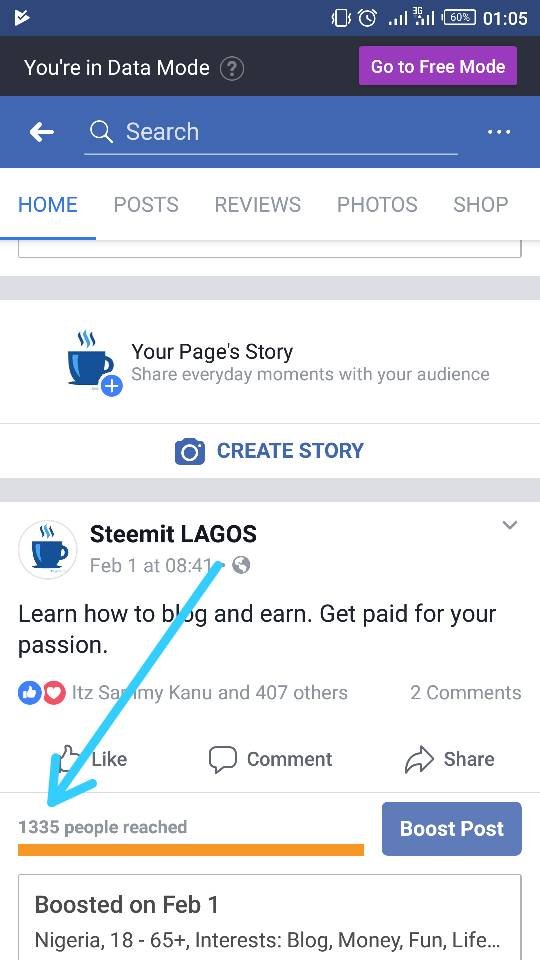Tap the orange reach progress bar
The height and width of the screenshot is (960, 540).
[x=191, y=850]
